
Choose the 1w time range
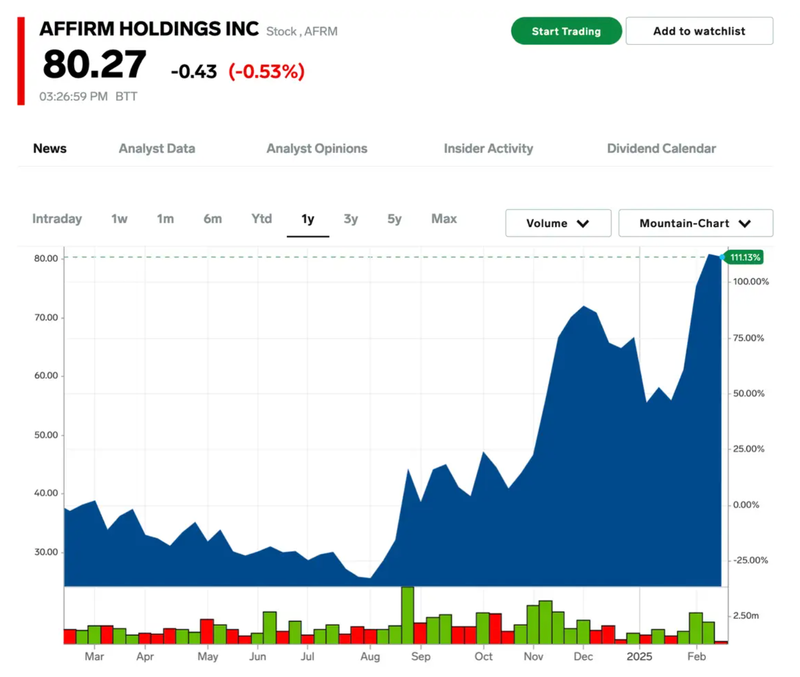[x=119, y=219]
